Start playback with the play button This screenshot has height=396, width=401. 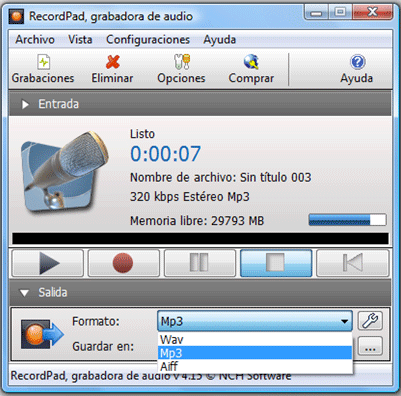pos(48,263)
